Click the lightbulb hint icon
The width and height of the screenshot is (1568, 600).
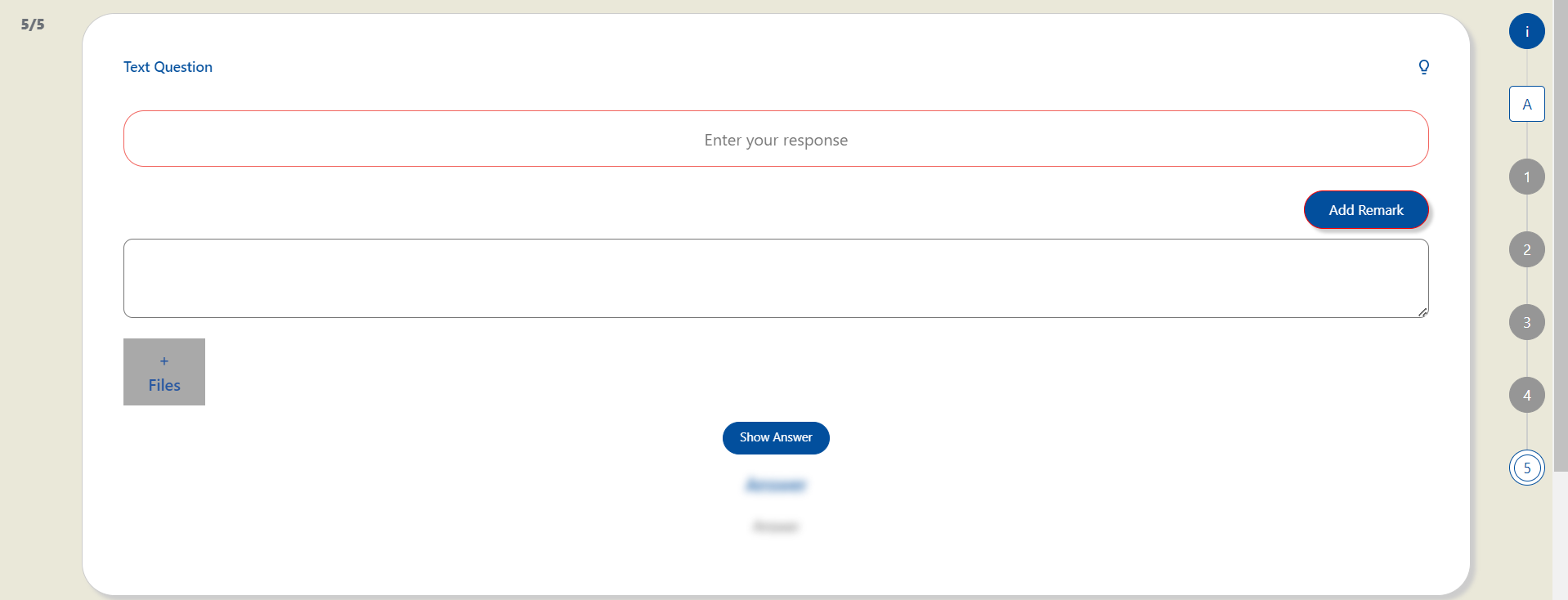point(1423,67)
